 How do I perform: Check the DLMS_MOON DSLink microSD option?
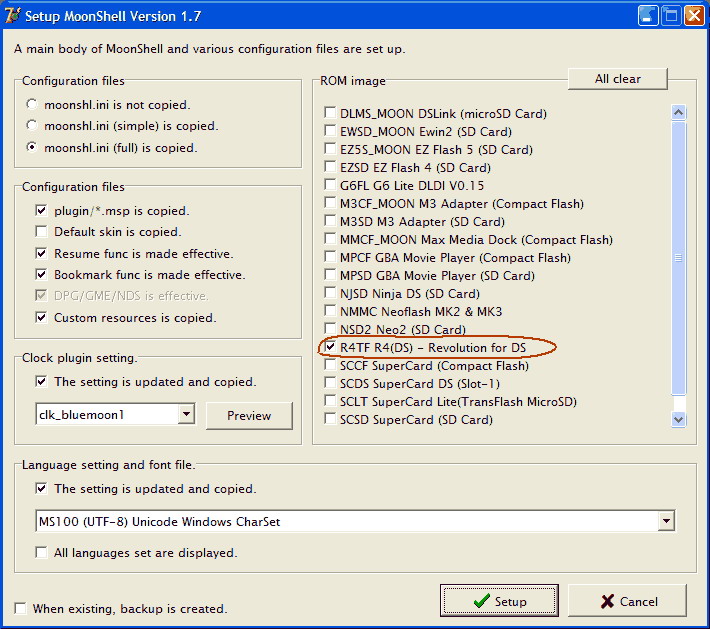(x=331, y=114)
